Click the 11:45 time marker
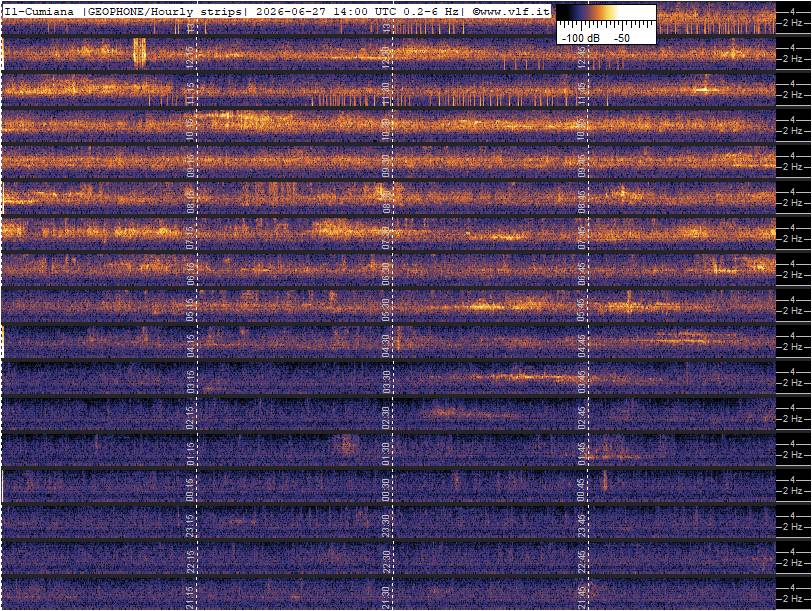Screen dimensions: 812x611 coord(581,93)
